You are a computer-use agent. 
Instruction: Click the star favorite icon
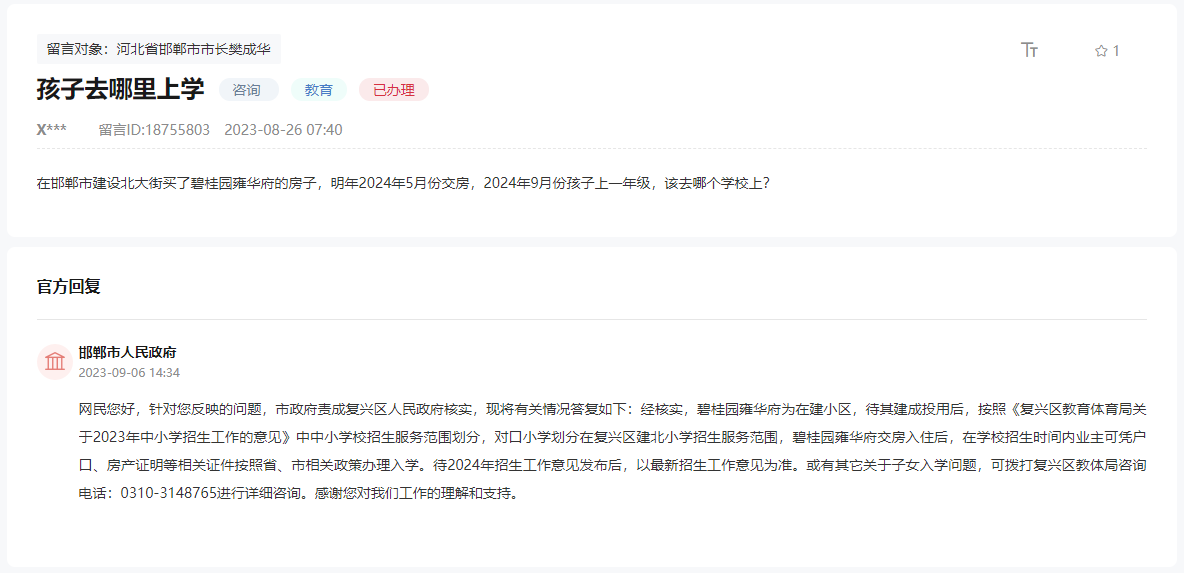tap(1101, 51)
